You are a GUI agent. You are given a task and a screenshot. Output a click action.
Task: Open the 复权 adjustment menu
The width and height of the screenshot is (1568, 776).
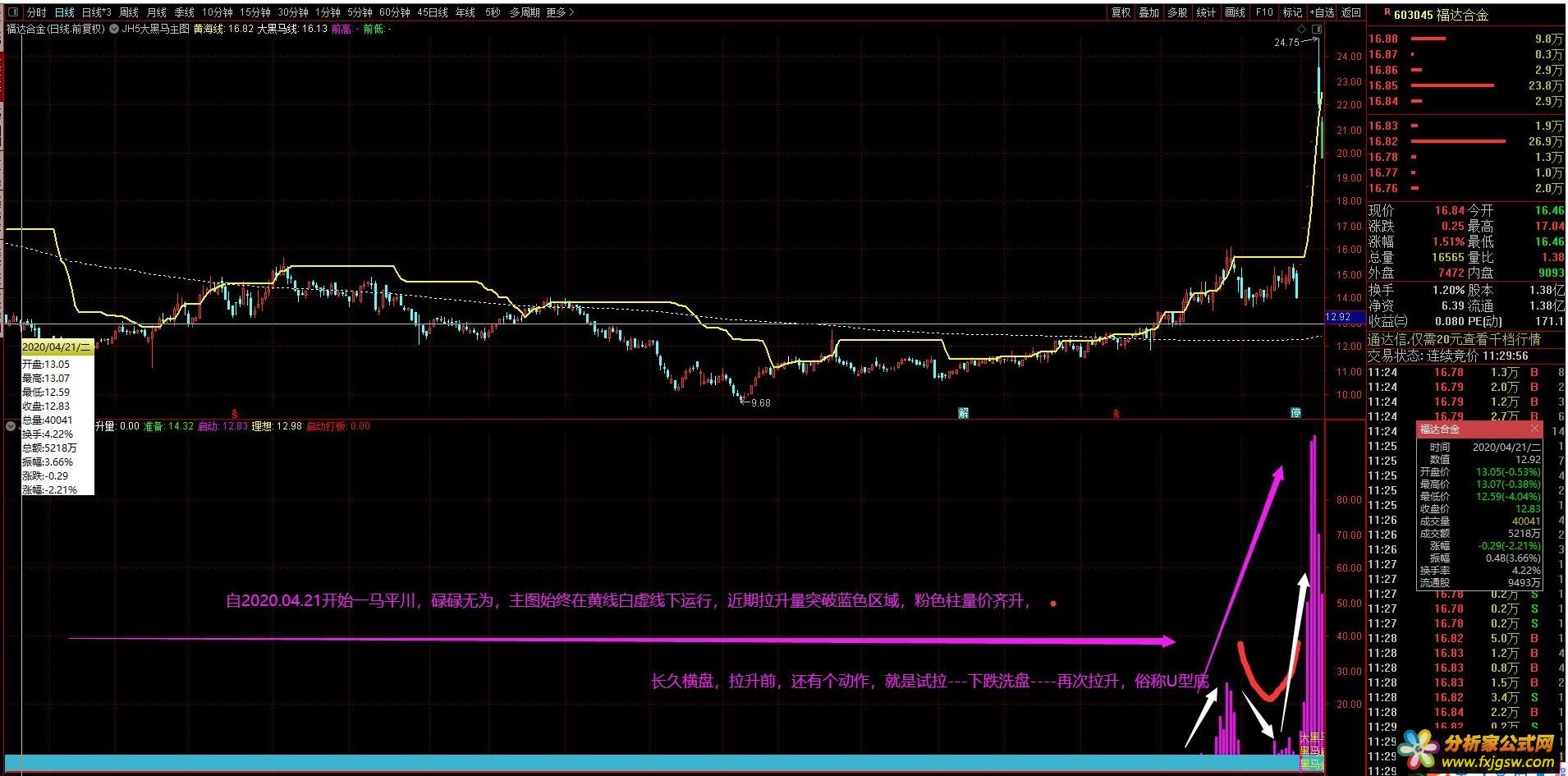tap(1121, 12)
